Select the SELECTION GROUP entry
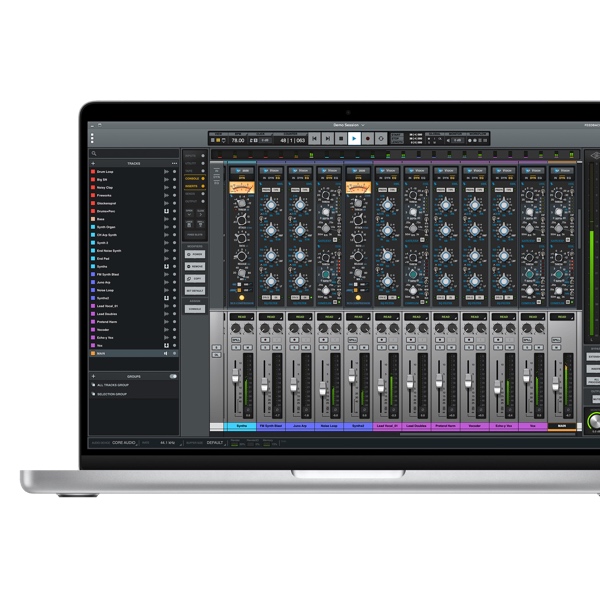The image size is (600, 600). (134, 394)
